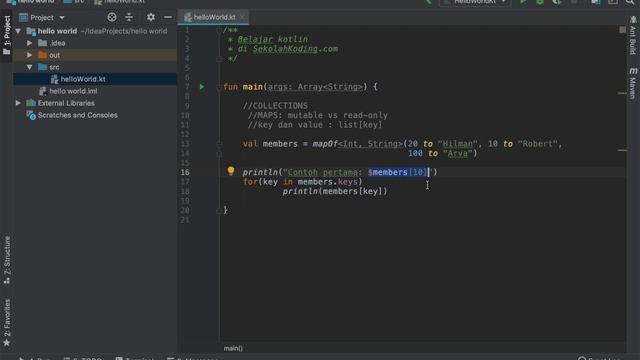The height and width of the screenshot is (360, 640).
Task: Click the .idea folder icon
Action: tap(42, 43)
